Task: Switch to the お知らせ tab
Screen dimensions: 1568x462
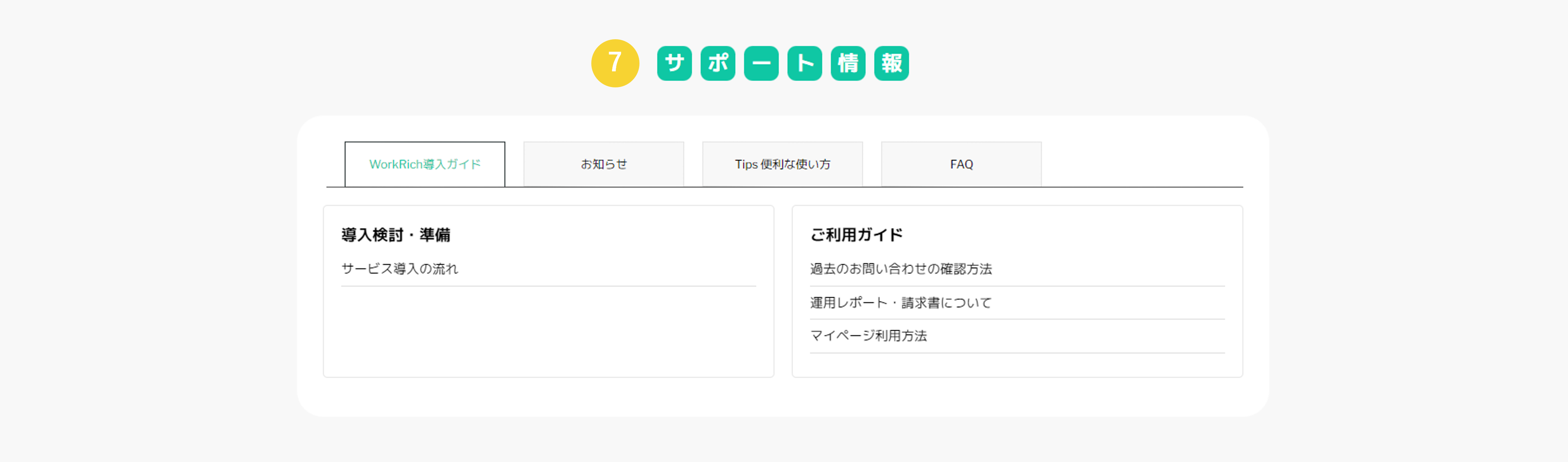Action: [x=603, y=164]
